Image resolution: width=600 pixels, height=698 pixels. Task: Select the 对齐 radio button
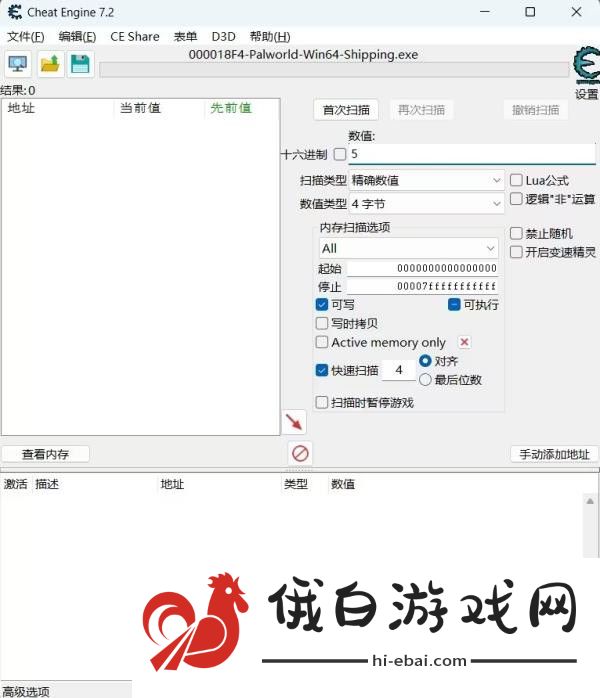click(x=425, y=361)
